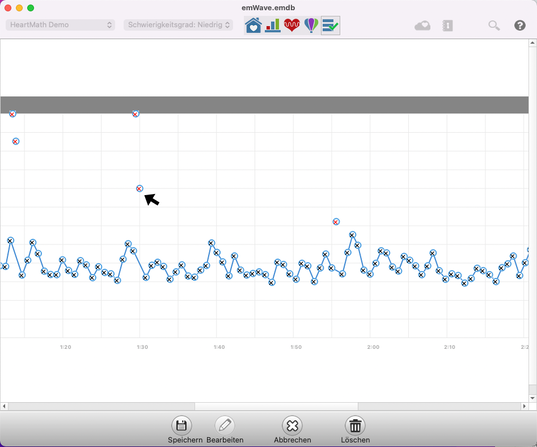
Task: Click the magnifier search icon
Action: tap(494, 26)
